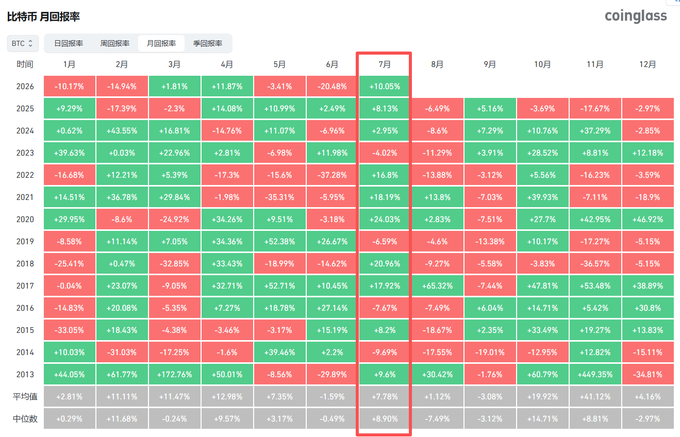Viewport: 680px width, 437px height.
Task: Click the +37.29% cell for November 2024
Action: 595,130
